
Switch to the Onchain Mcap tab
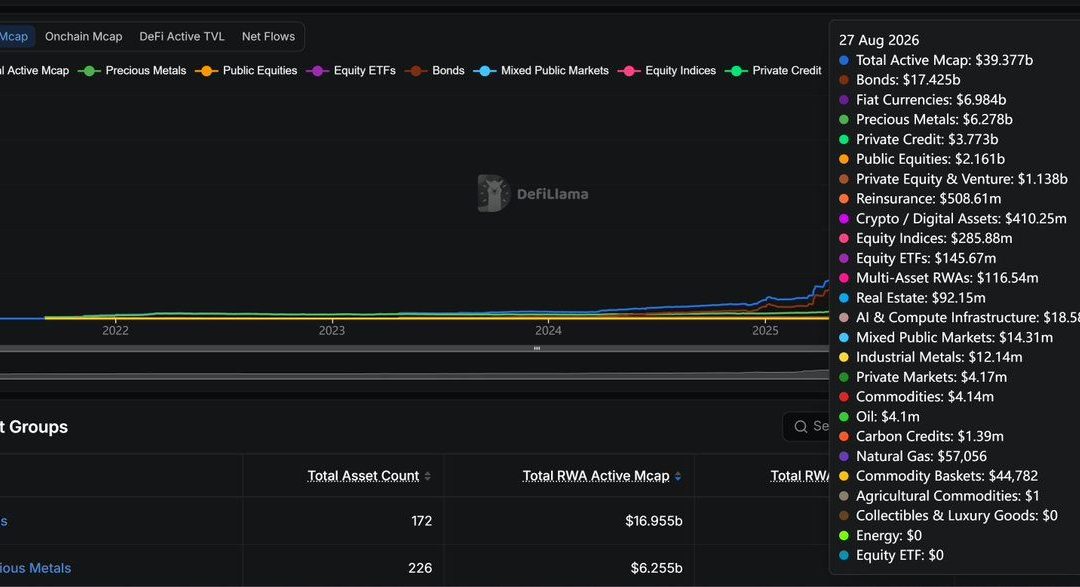[83, 37]
